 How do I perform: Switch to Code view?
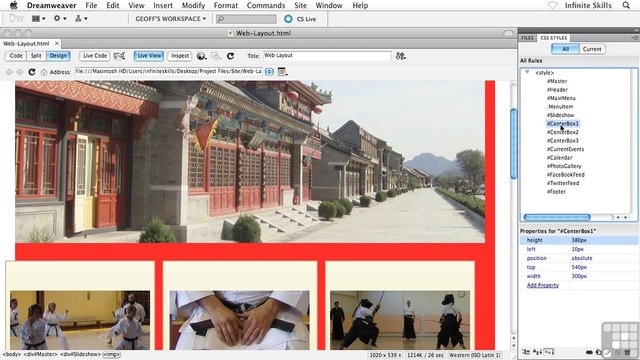[16, 56]
